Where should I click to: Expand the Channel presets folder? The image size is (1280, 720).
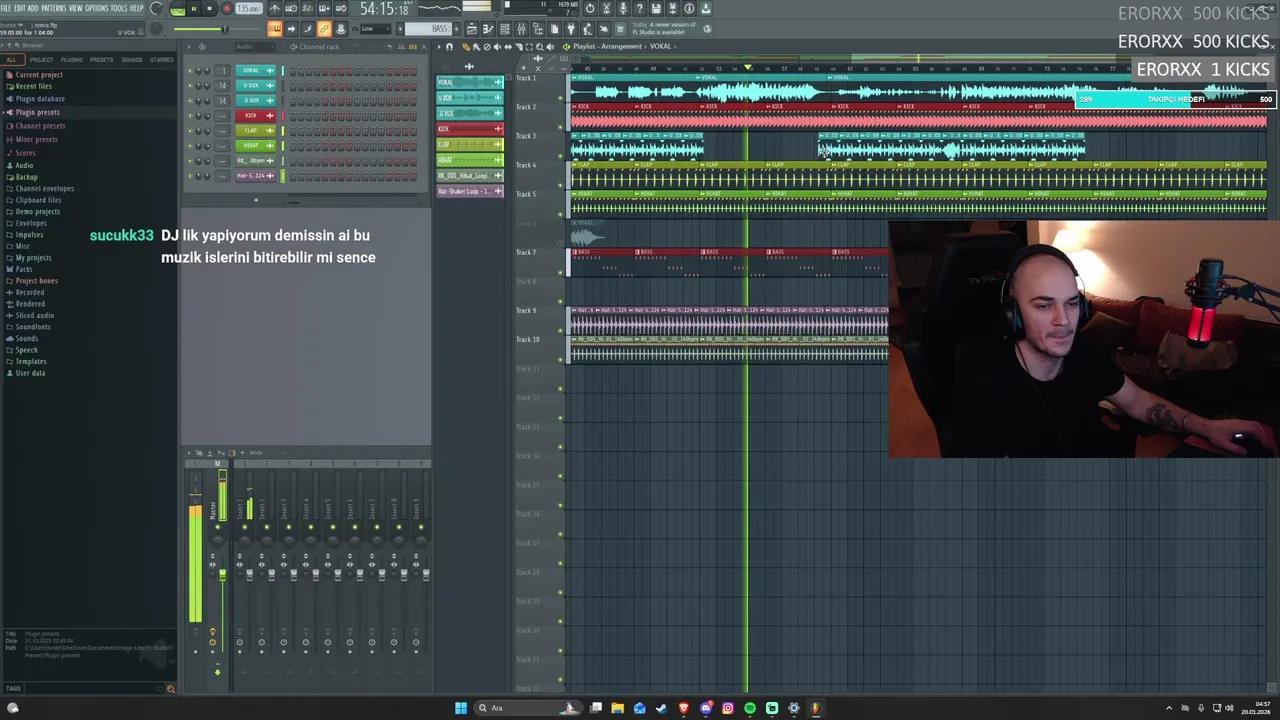40,126
